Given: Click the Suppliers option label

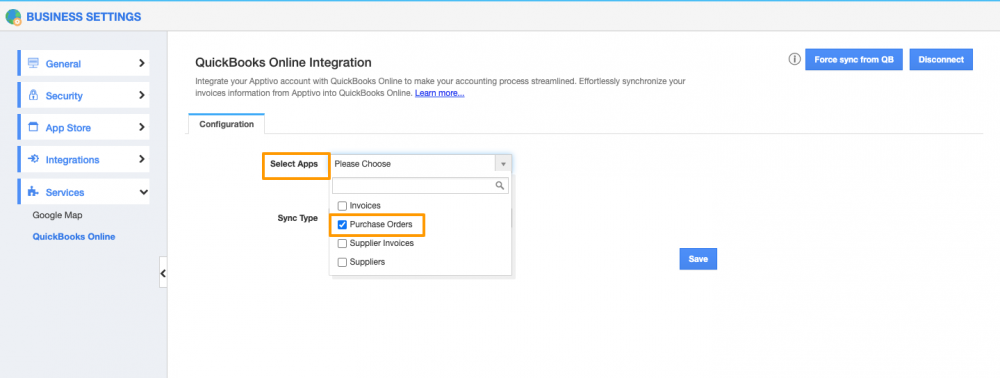Looking at the screenshot, I should [x=367, y=262].
